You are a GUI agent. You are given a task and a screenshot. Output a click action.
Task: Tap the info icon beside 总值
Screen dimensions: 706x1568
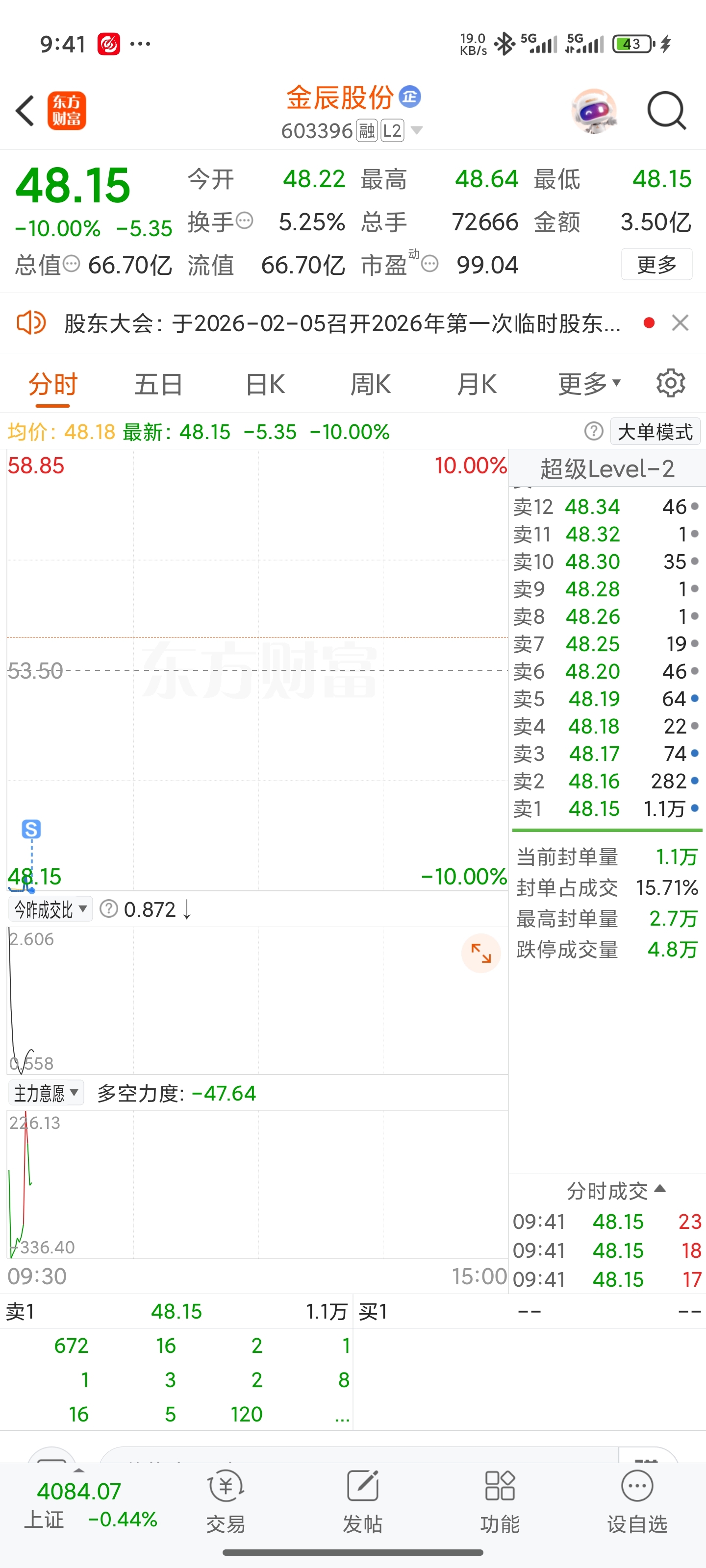pyautogui.click(x=72, y=264)
